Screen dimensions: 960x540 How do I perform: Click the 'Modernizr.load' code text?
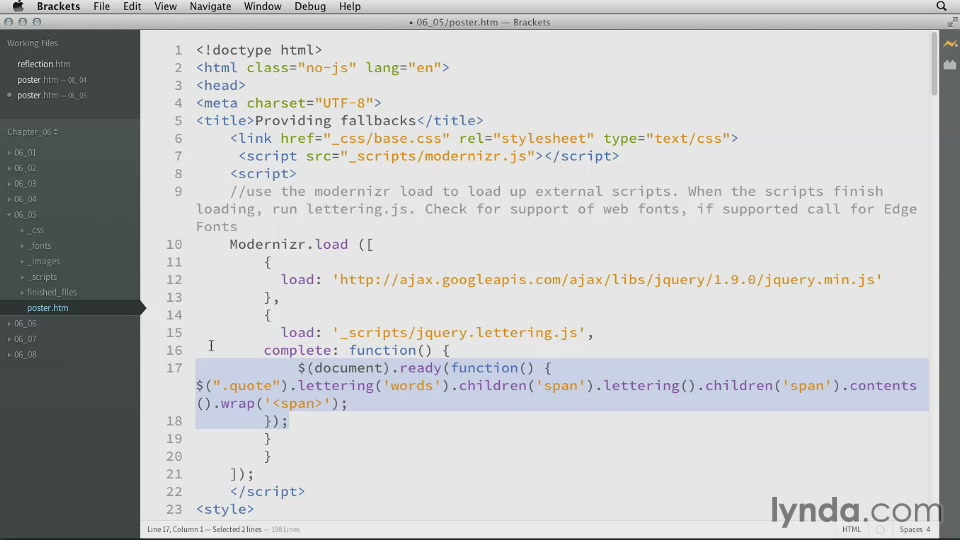tap(288, 244)
